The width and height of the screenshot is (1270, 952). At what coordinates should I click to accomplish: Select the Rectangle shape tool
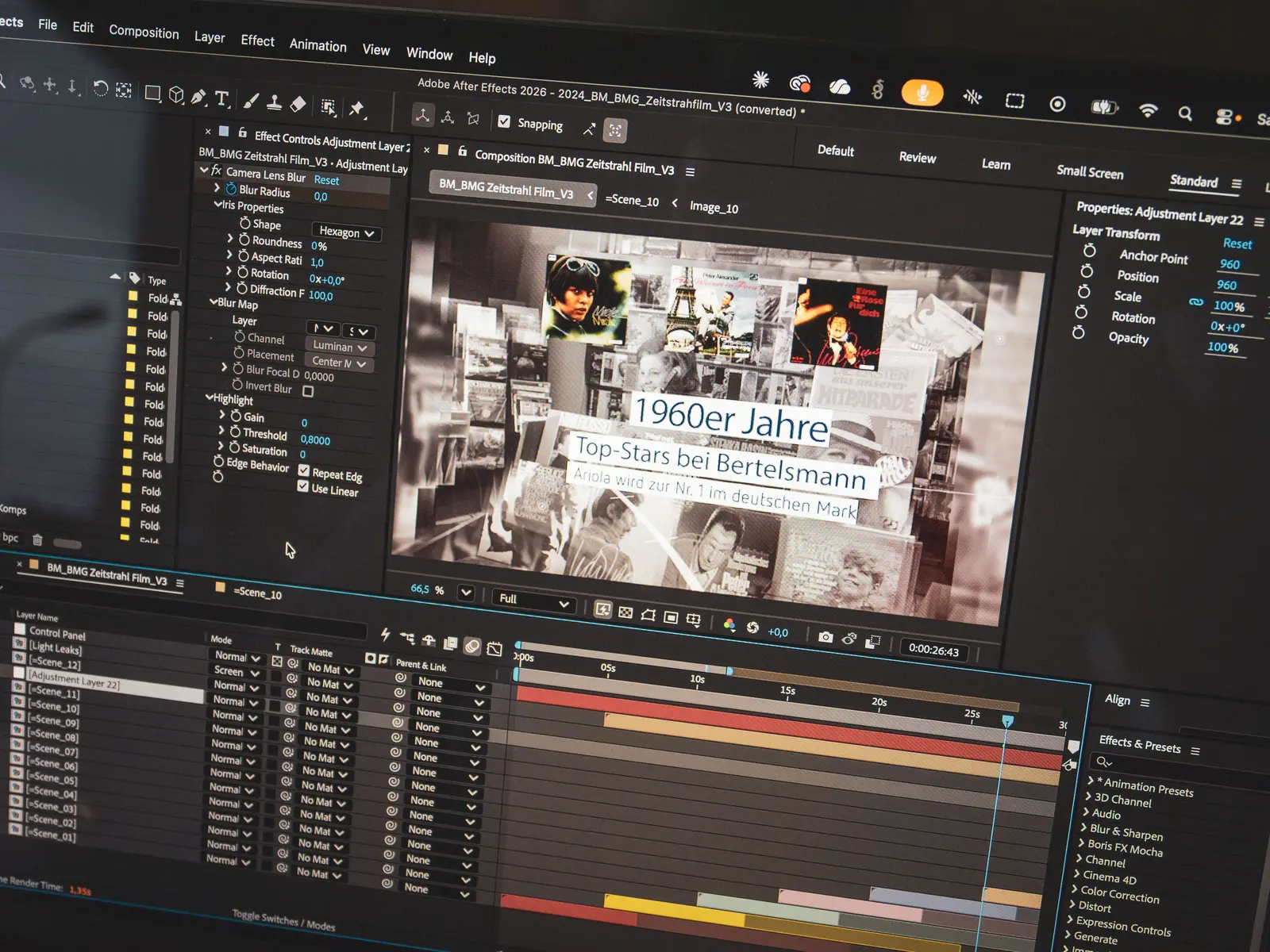152,94
